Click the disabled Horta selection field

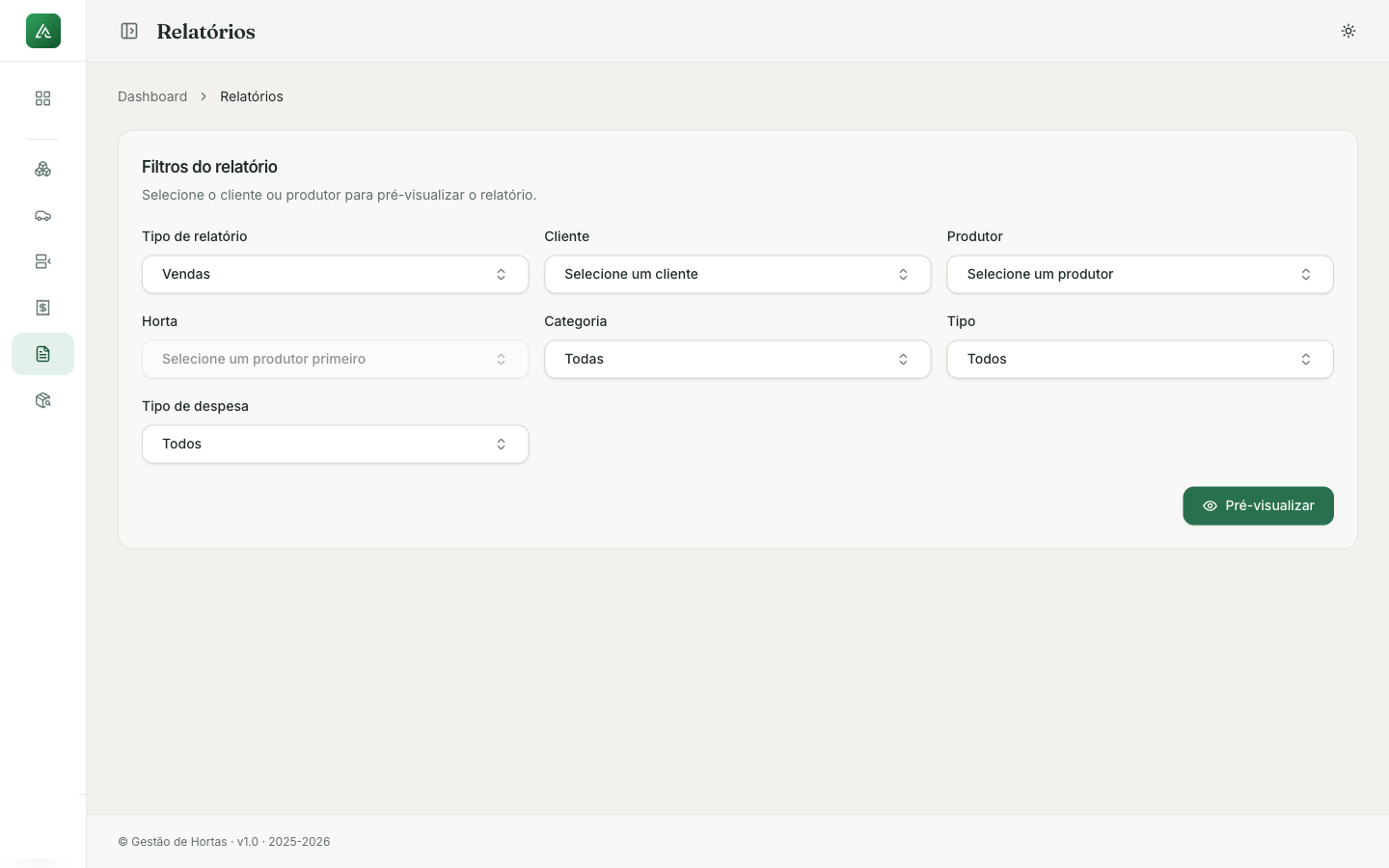(x=335, y=359)
